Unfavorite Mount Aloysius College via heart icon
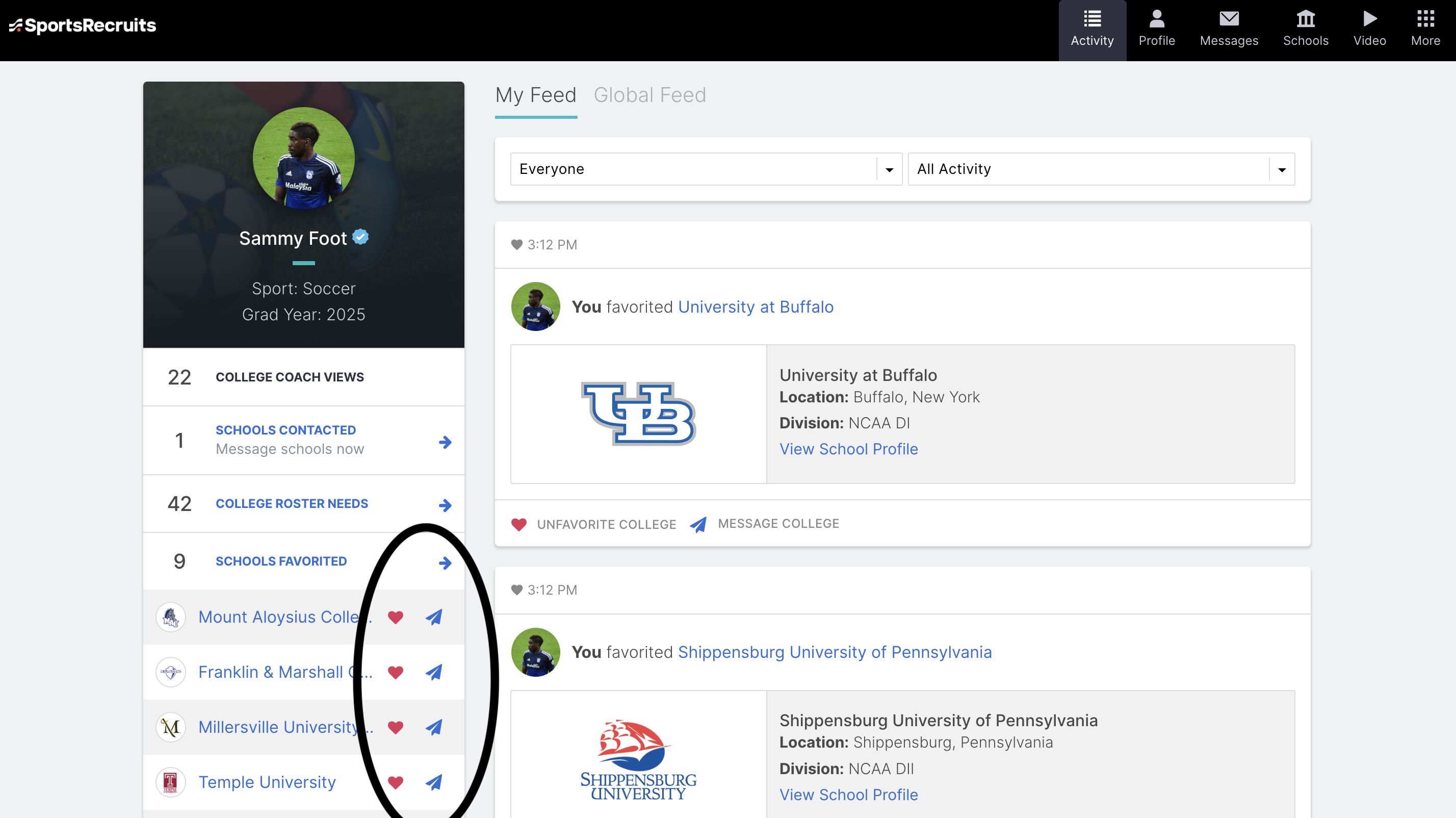Image resolution: width=1456 pixels, height=818 pixels. tap(396, 617)
